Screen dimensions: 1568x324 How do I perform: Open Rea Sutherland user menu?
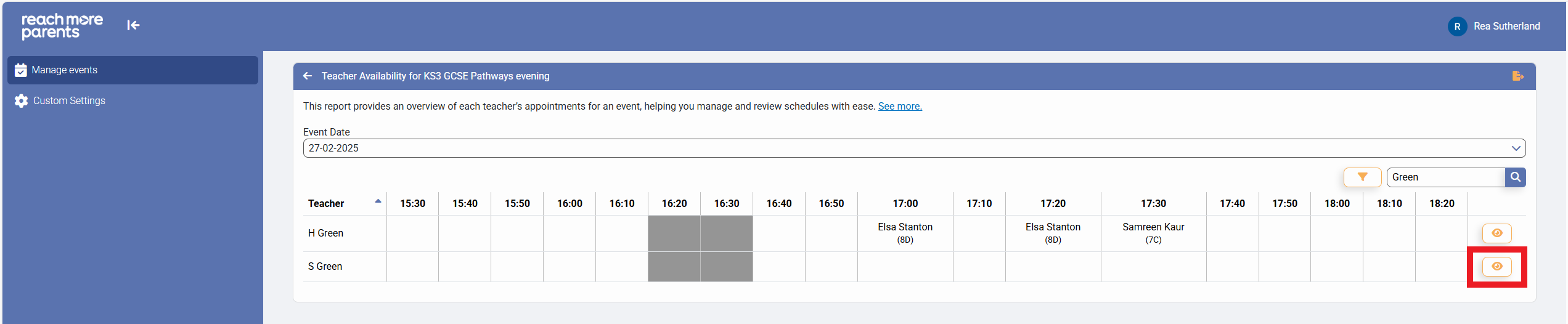tap(1506, 26)
